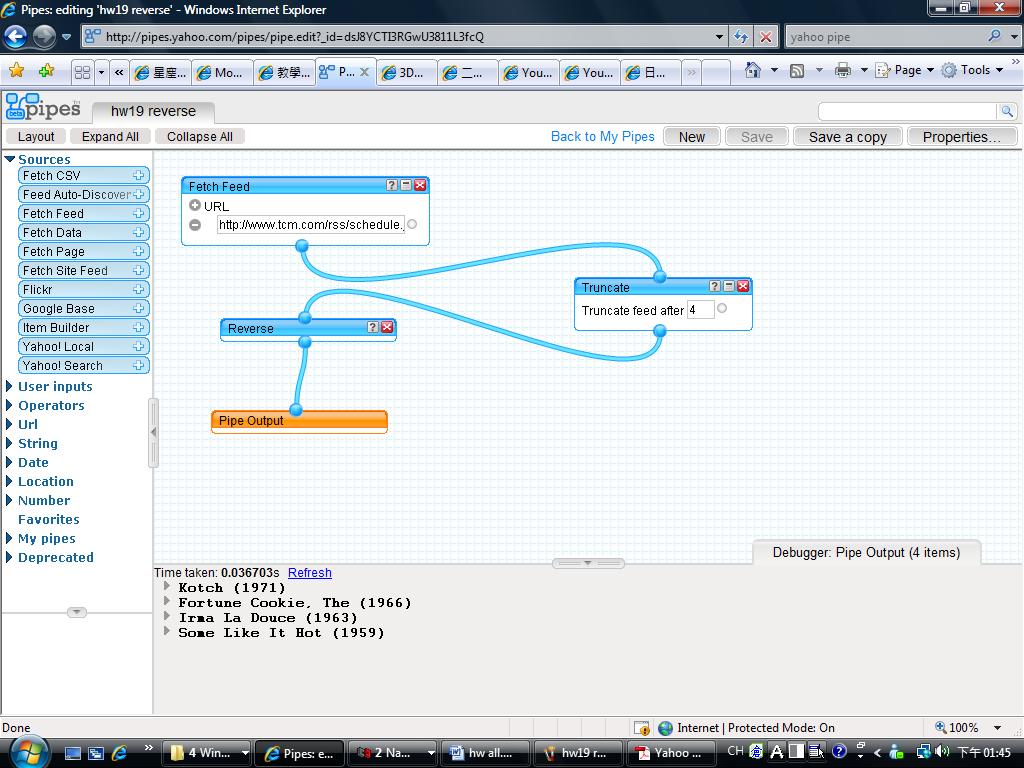Add the Yahoo! Local source via its plus icon
The height and width of the screenshot is (768, 1024).
click(x=138, y=345)
